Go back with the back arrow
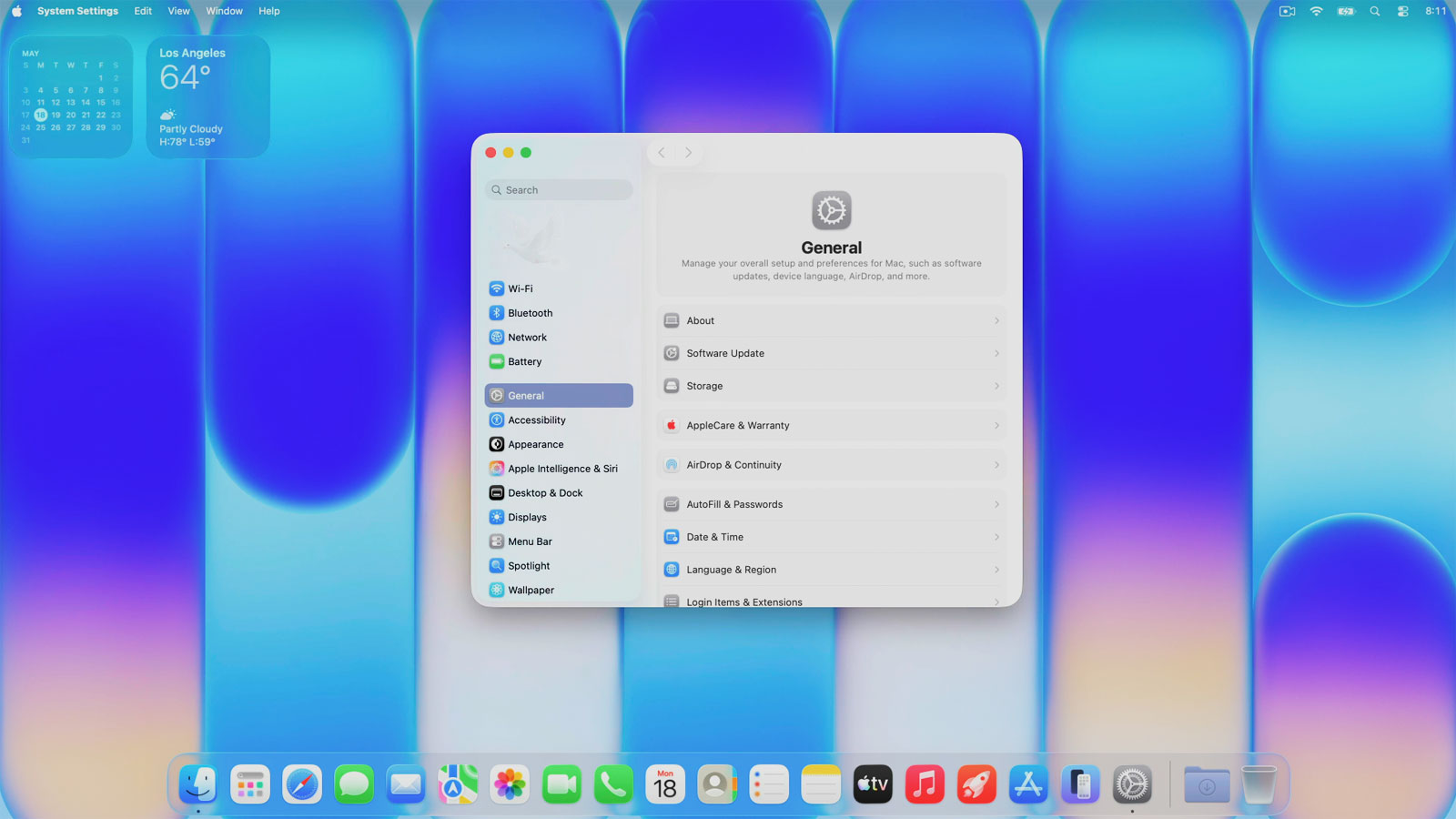Screen dimensions: 1456x819 click(662, 153)
